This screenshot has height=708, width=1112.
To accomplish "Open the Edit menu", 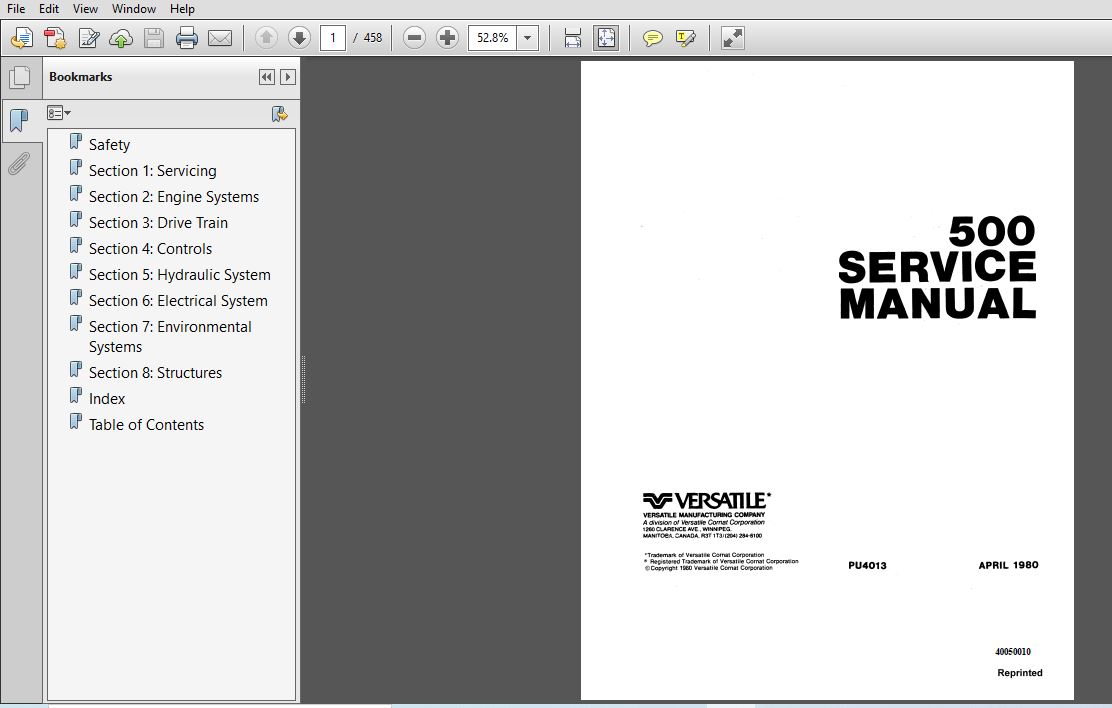I will point(49,9).
